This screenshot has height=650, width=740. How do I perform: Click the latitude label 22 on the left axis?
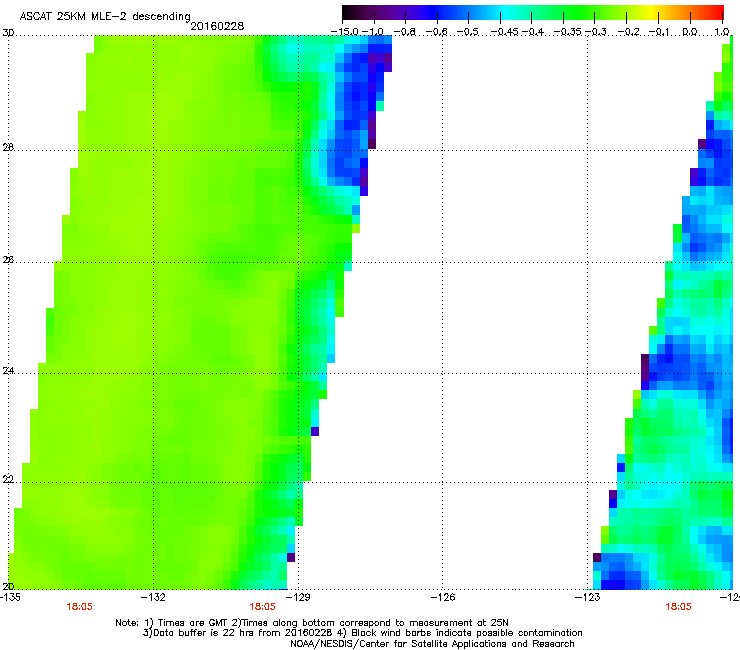tap(8, 479)
